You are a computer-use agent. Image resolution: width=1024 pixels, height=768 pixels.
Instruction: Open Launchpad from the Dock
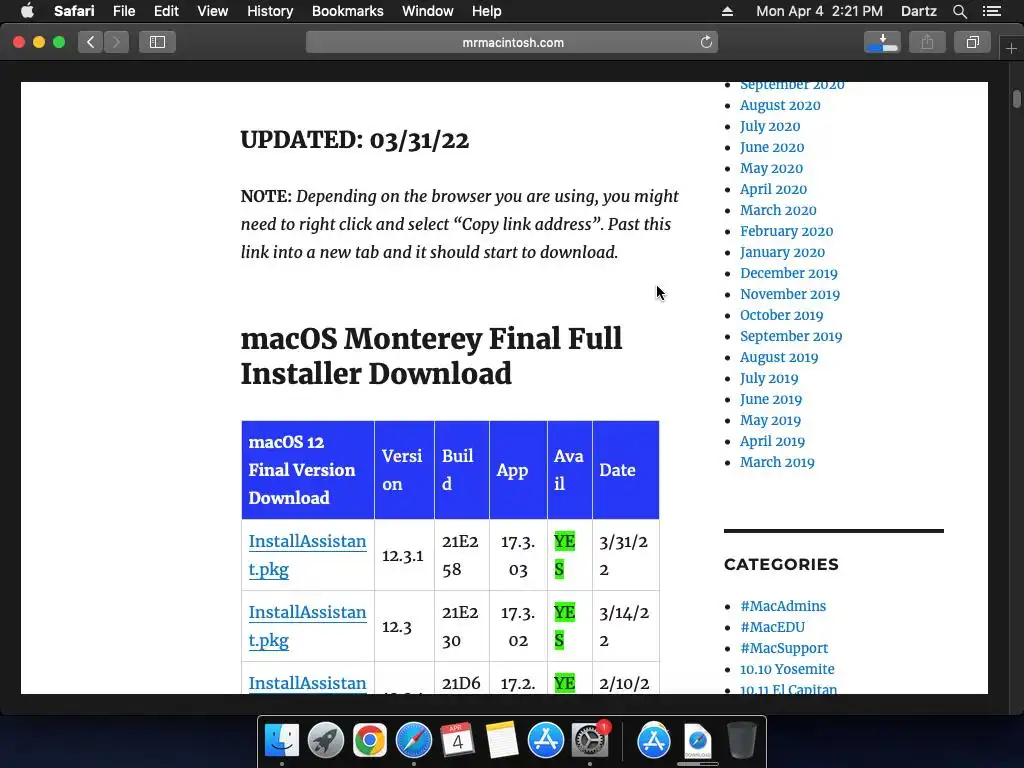point(326,741)
